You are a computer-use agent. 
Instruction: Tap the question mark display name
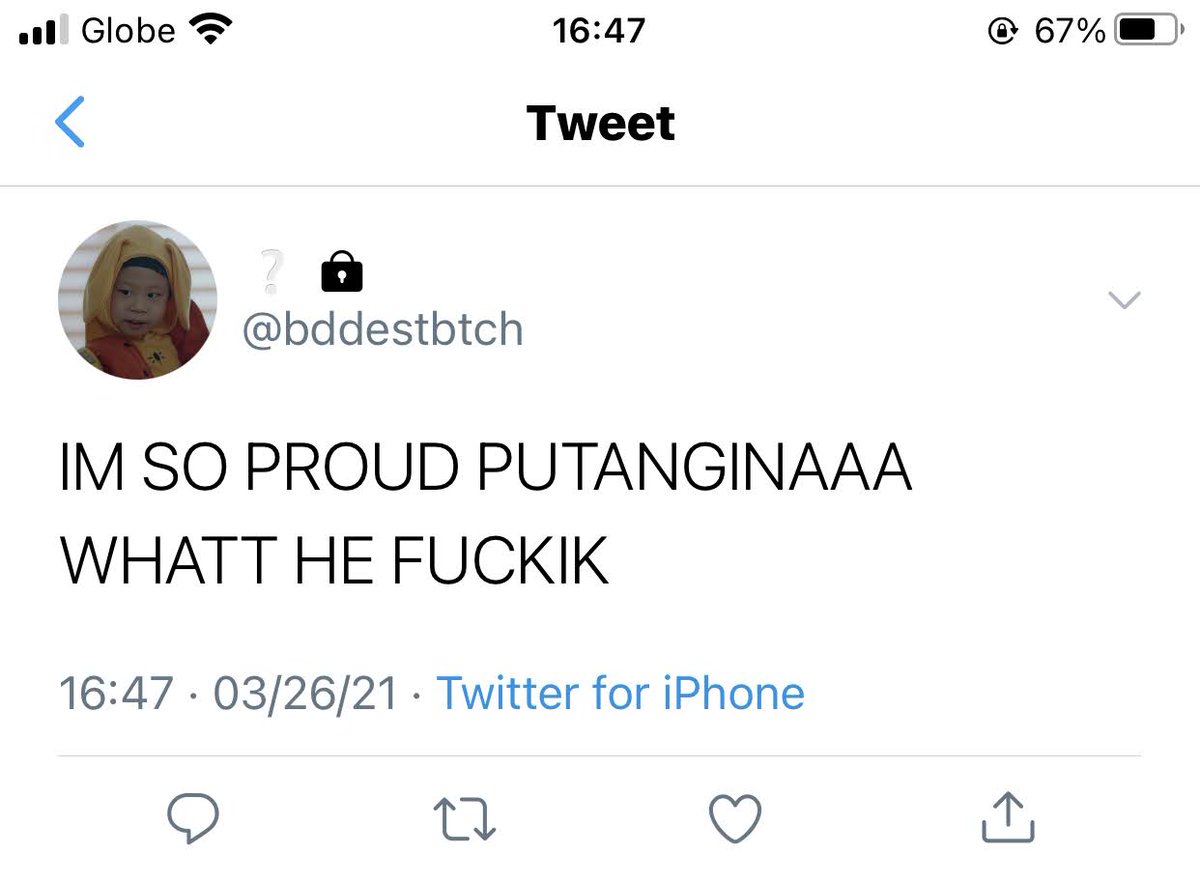coord(270,270)
